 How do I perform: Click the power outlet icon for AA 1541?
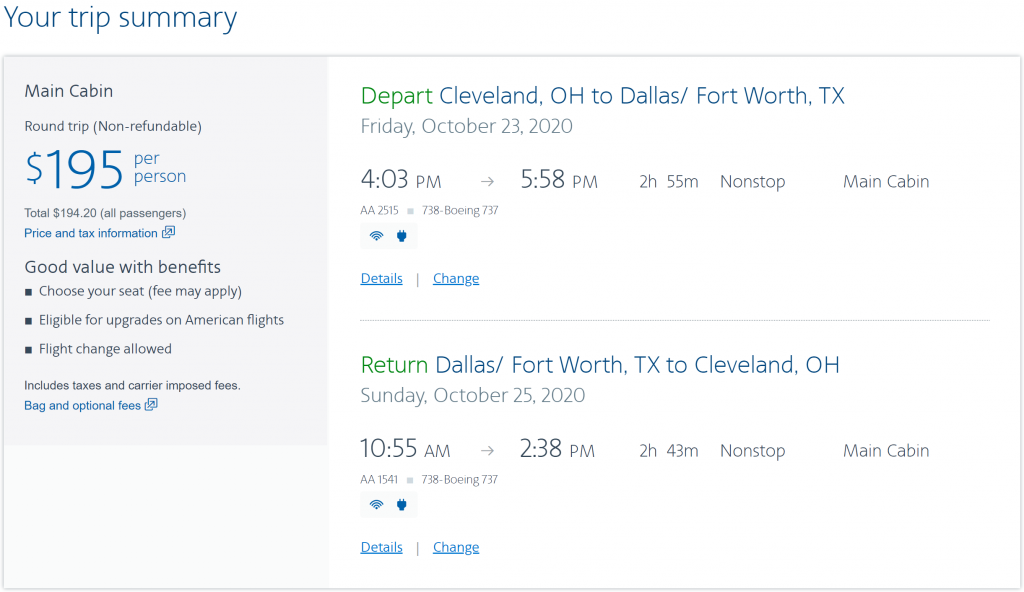[x=402, y=504]
